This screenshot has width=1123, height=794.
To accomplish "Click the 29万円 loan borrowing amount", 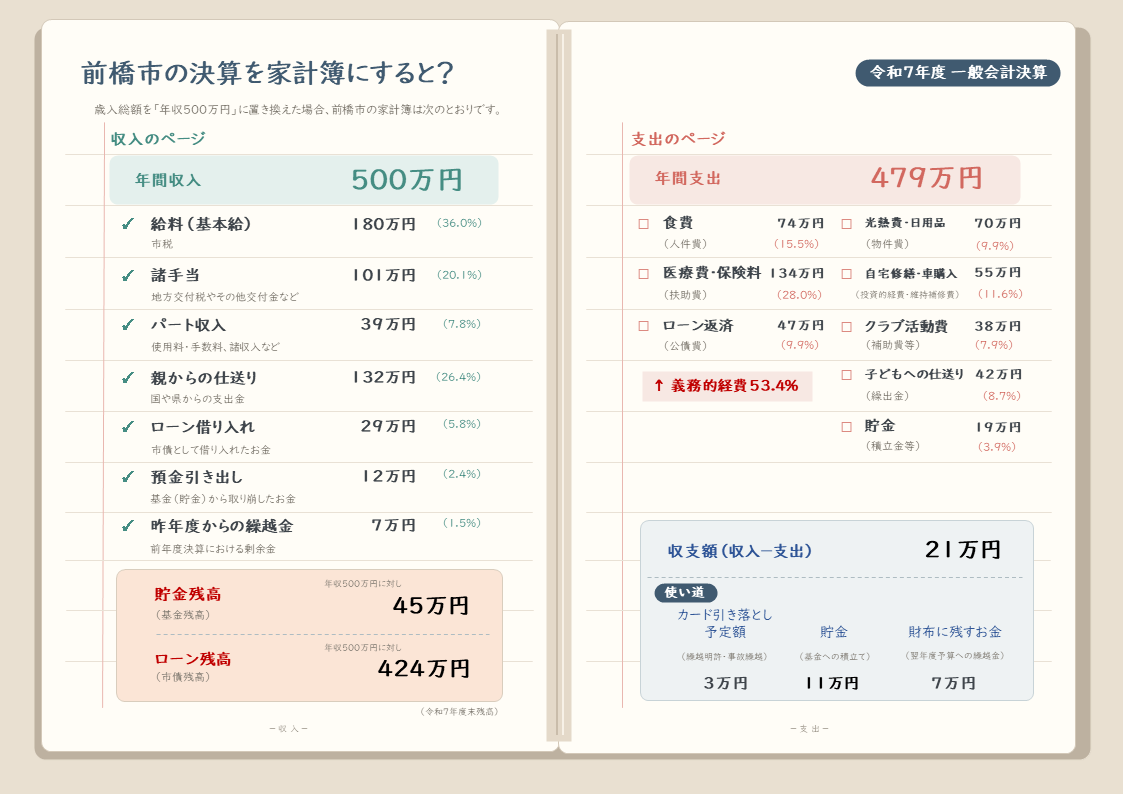I will [388, 426].
